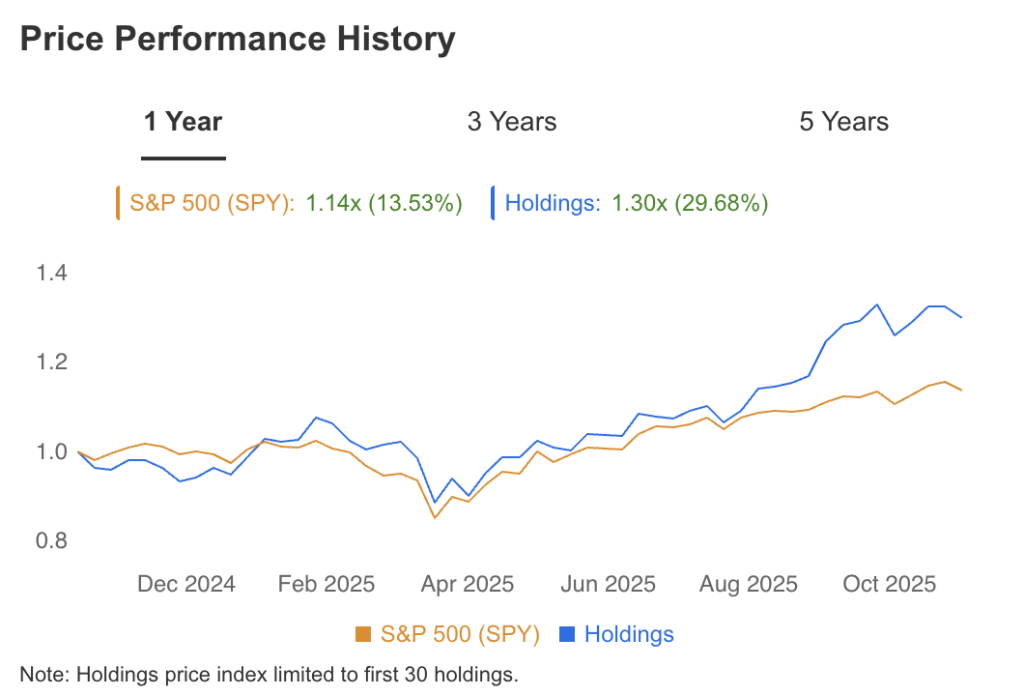Toggle the S&P 500 (SPY) legend entry
The height and width of the screenshot is (696, 1024).
click(459, 634)
